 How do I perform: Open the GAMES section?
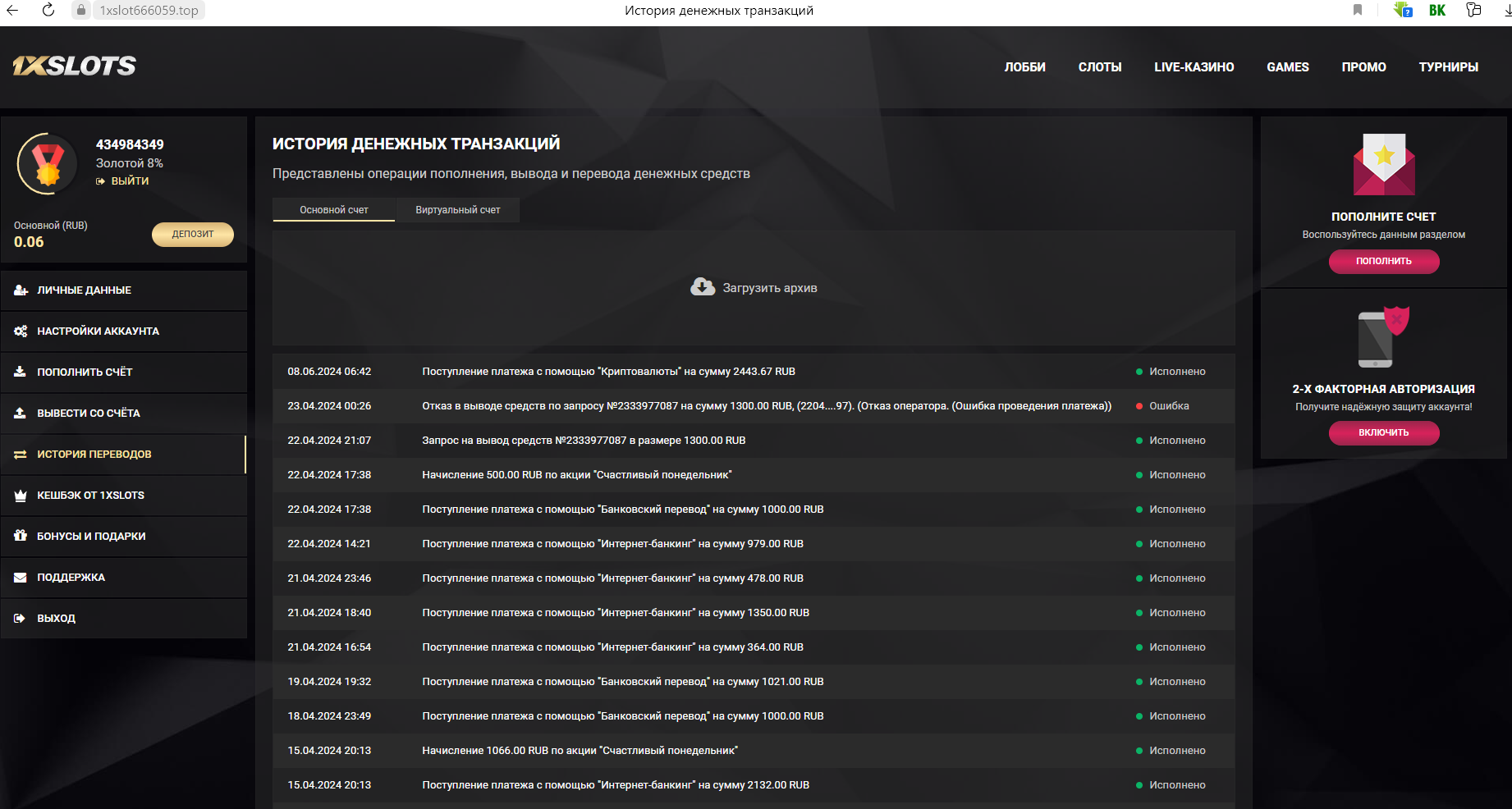point(1288,67)
